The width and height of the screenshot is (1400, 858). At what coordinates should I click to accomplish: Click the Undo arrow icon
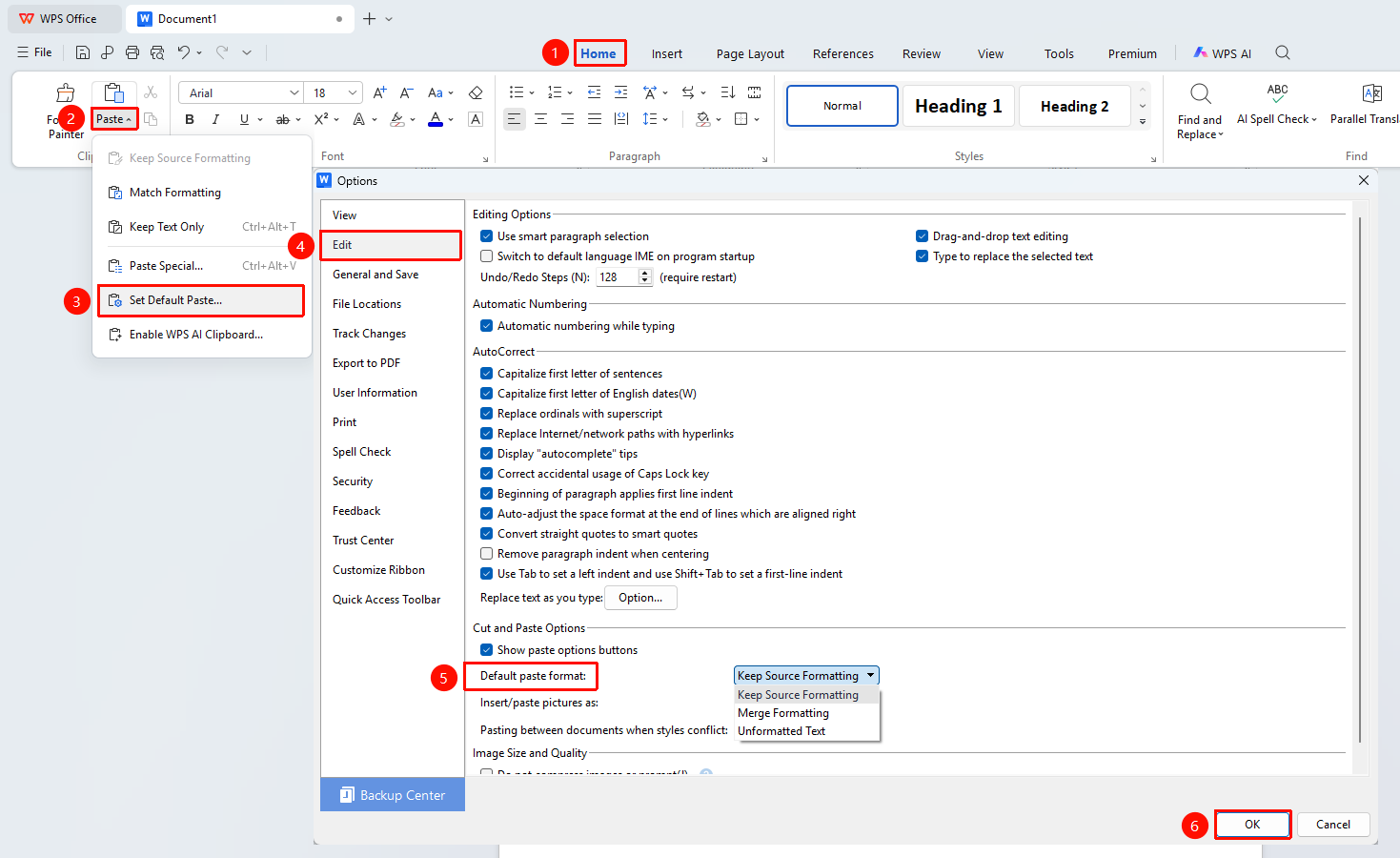click(184, 52)
